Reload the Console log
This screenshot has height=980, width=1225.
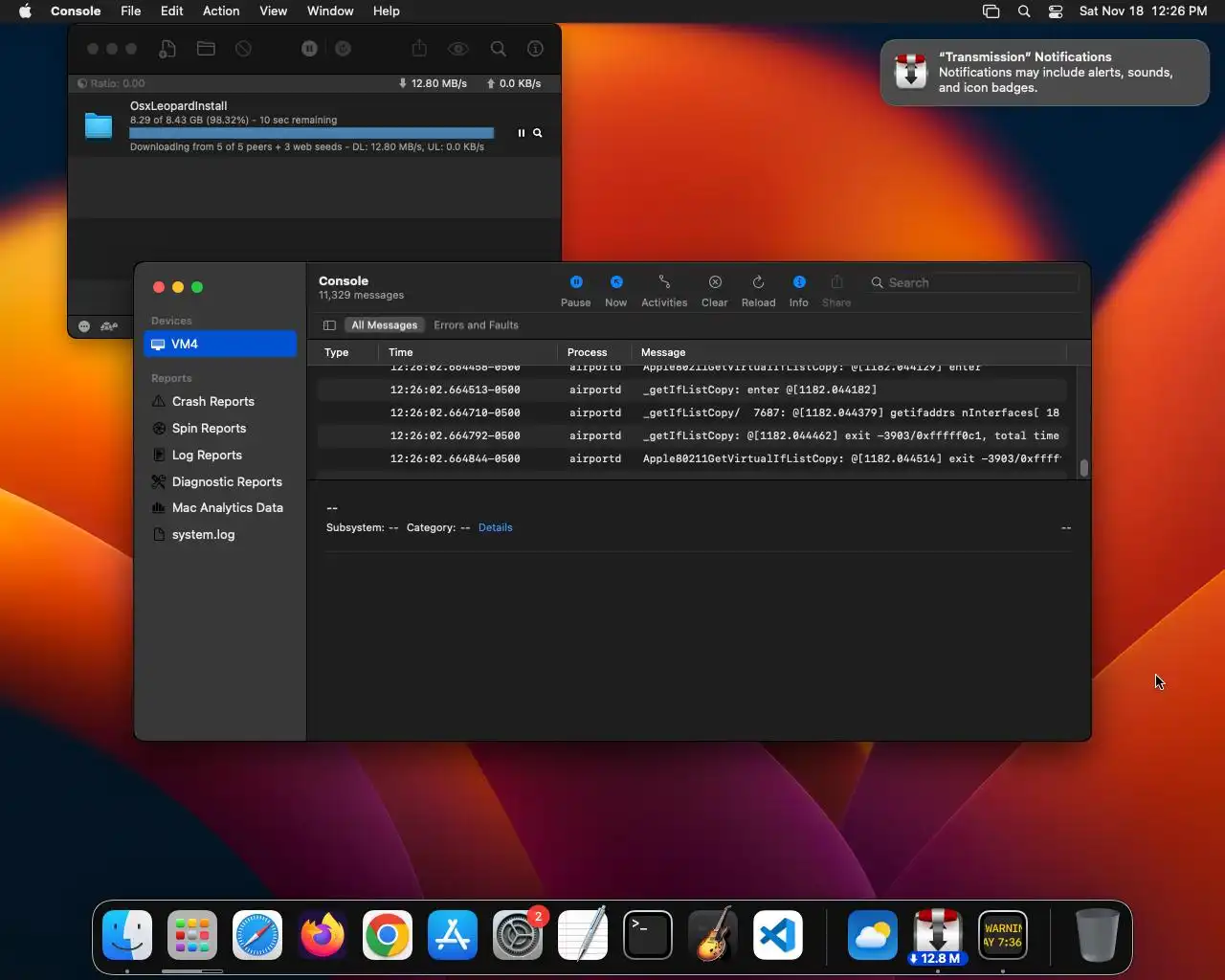pyautogui.click(x=758, y=291)
